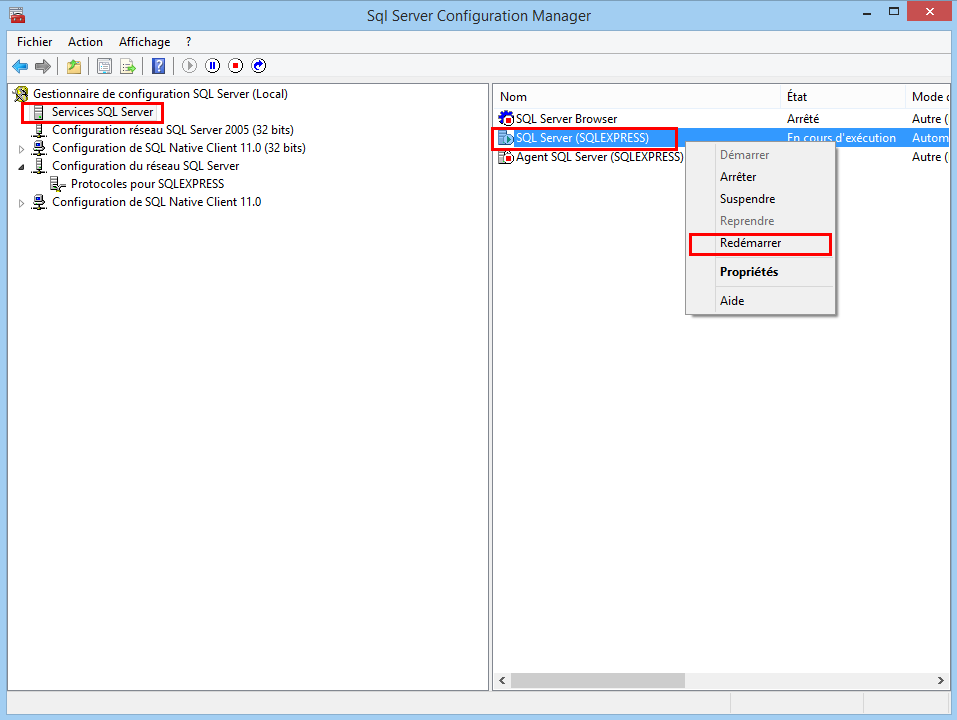Select Configuration réseau SQL Server 2005 (32 bits)
The height and width of the screenshot is (720, 957).
click(x=173, y=130)
